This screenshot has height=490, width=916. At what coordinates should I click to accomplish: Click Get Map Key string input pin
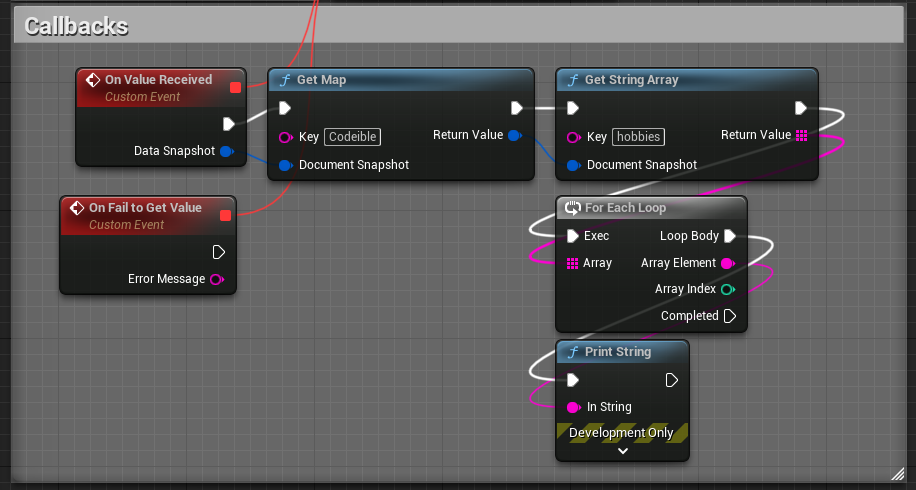pyautogui.click(x=285, y=137)
